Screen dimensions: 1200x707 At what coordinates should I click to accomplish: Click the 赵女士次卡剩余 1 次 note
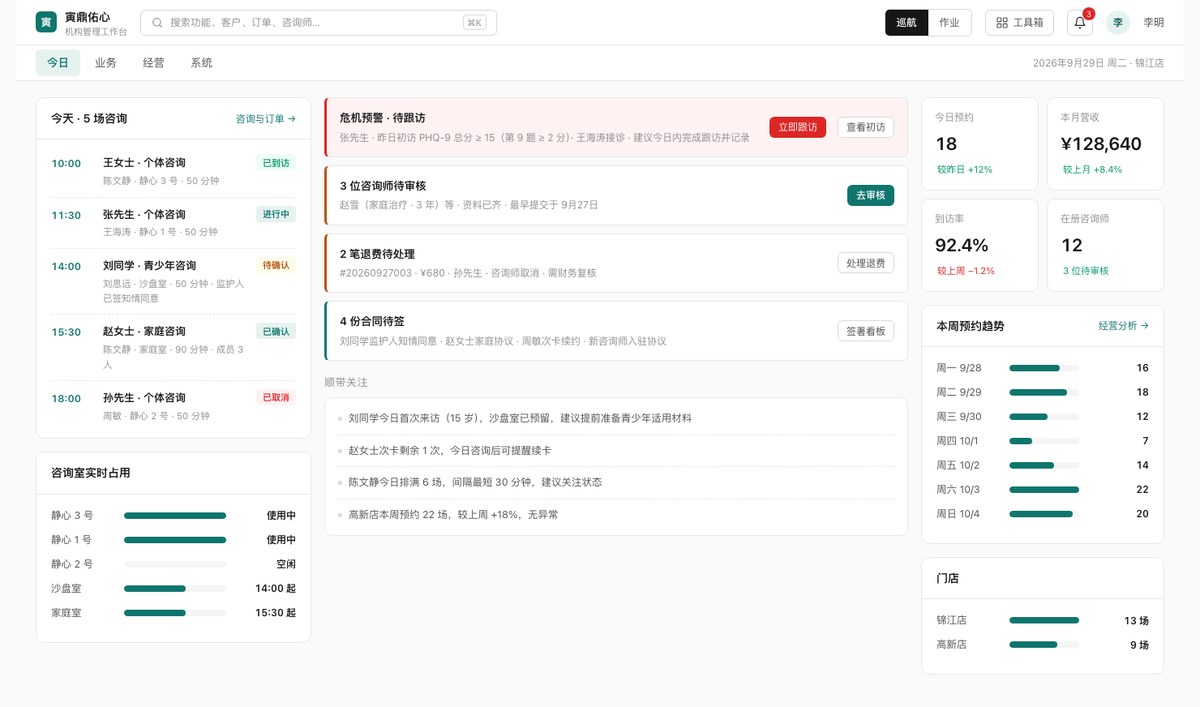(616, 450)
